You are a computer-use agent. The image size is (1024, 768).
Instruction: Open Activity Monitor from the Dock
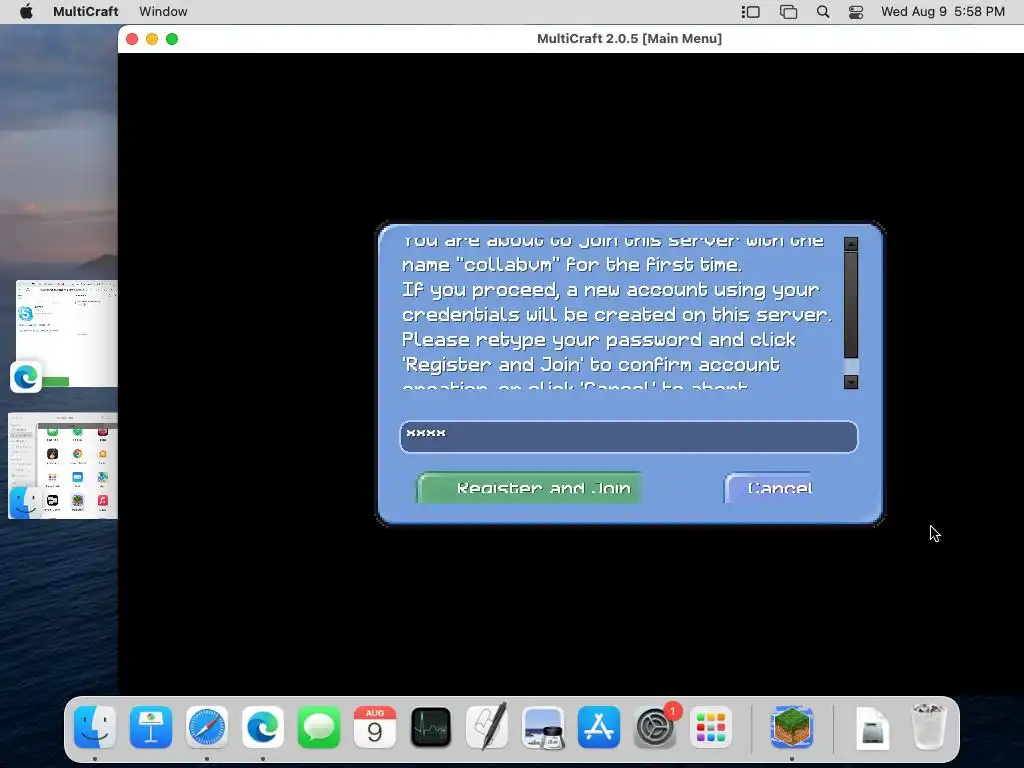(x=431, y=727)
